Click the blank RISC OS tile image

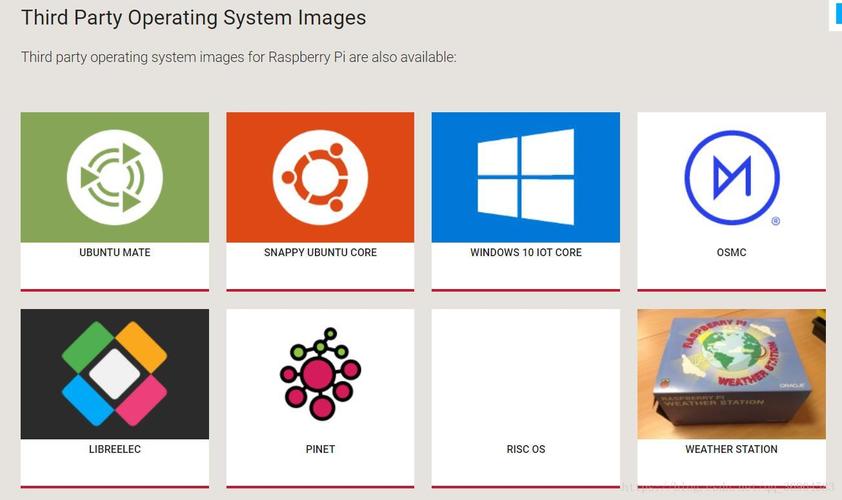525,373
